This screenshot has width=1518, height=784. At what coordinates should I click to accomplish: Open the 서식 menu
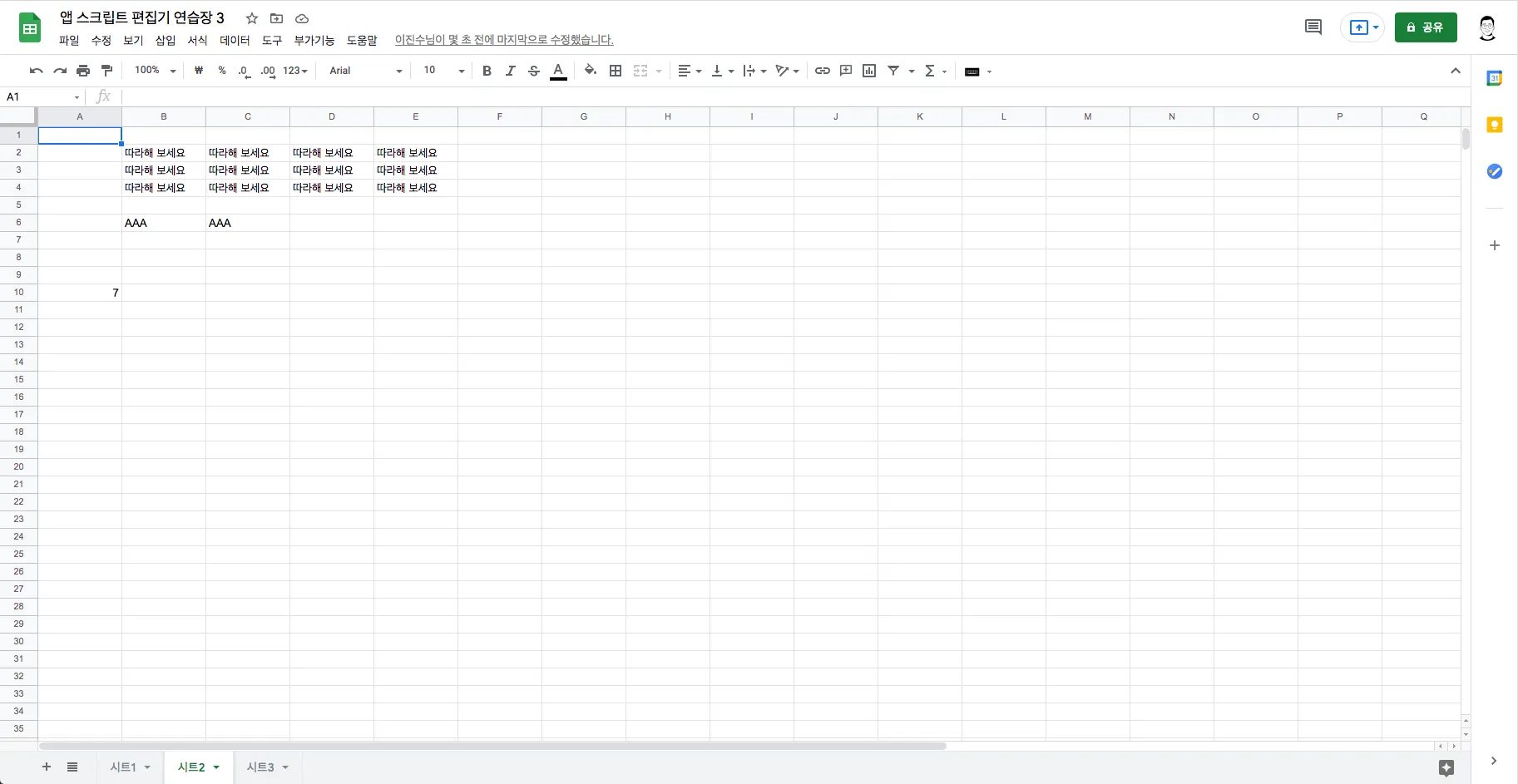coord(197,40)
